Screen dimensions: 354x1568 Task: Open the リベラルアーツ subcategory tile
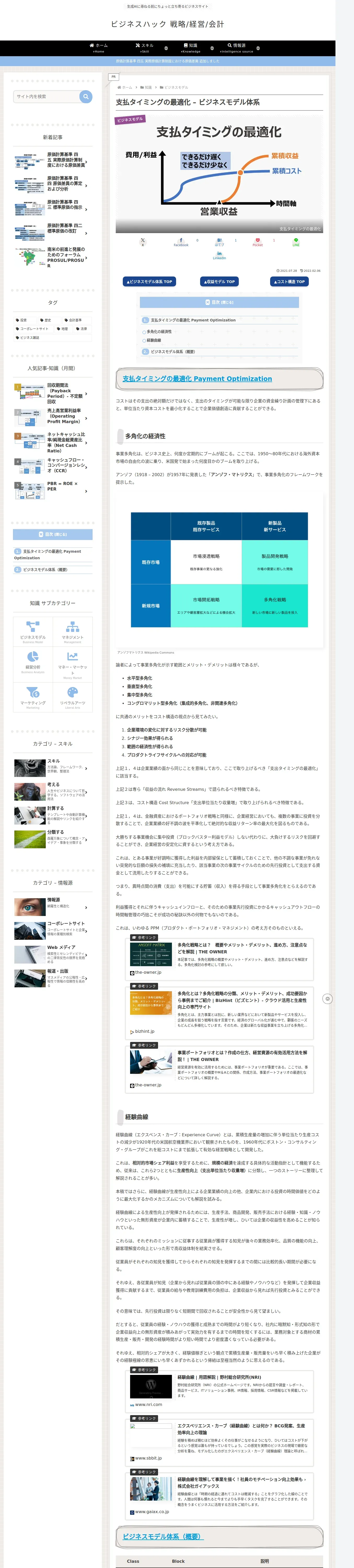(x=72, y=697)
